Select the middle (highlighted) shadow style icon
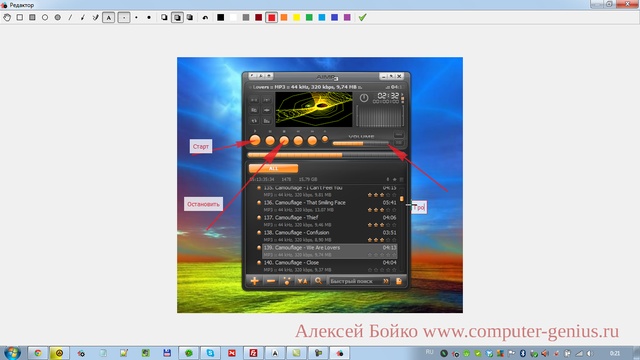 (x=177, y=18)
